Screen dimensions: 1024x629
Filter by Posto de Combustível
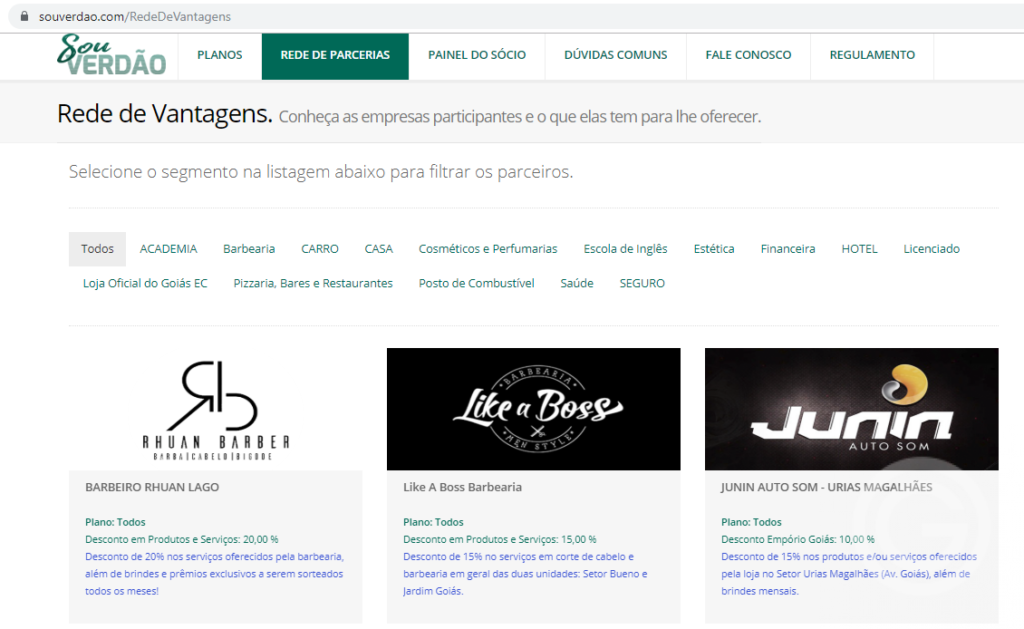[477, 283]
